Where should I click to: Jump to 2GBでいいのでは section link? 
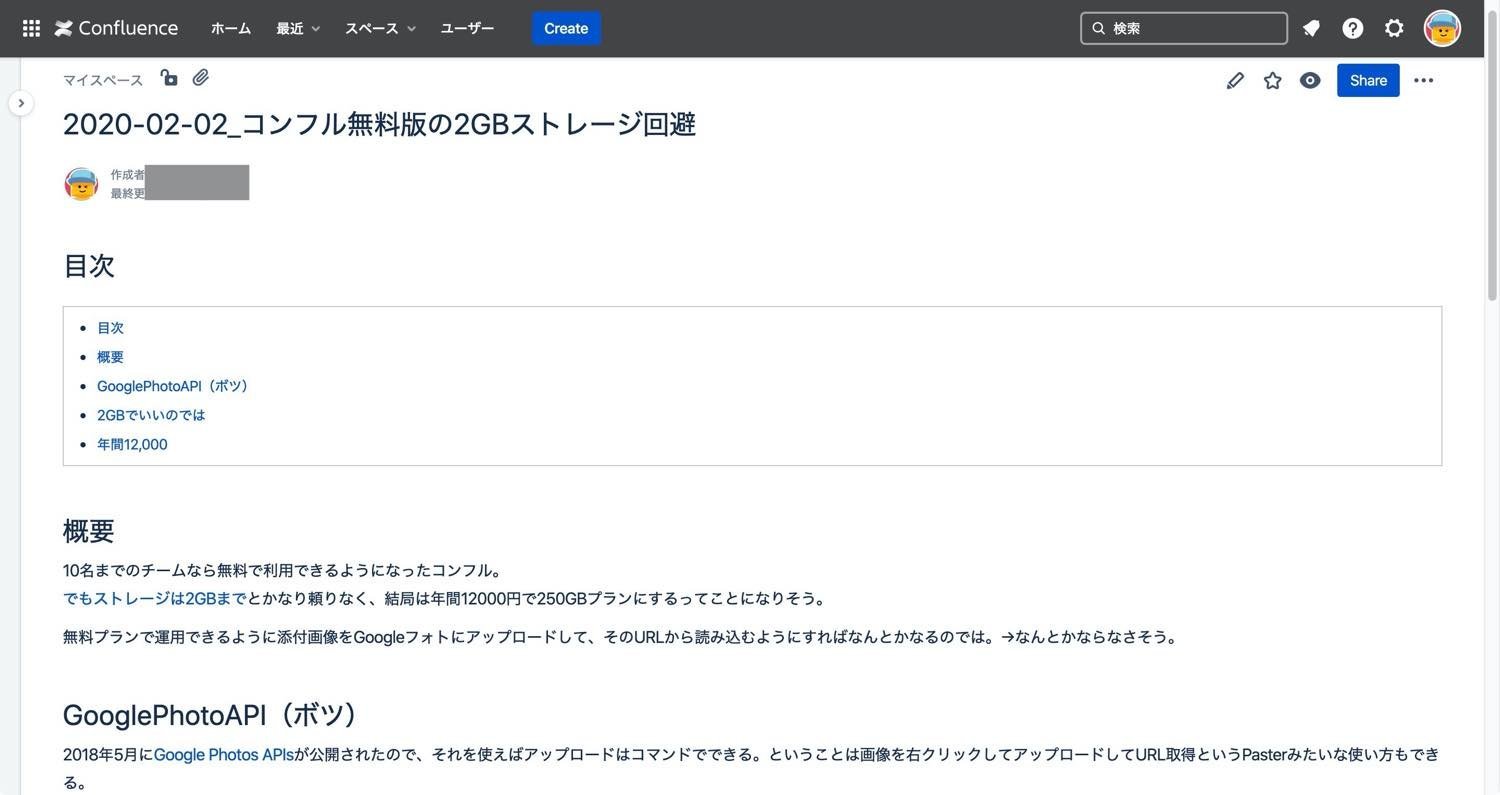click(151, 415)
